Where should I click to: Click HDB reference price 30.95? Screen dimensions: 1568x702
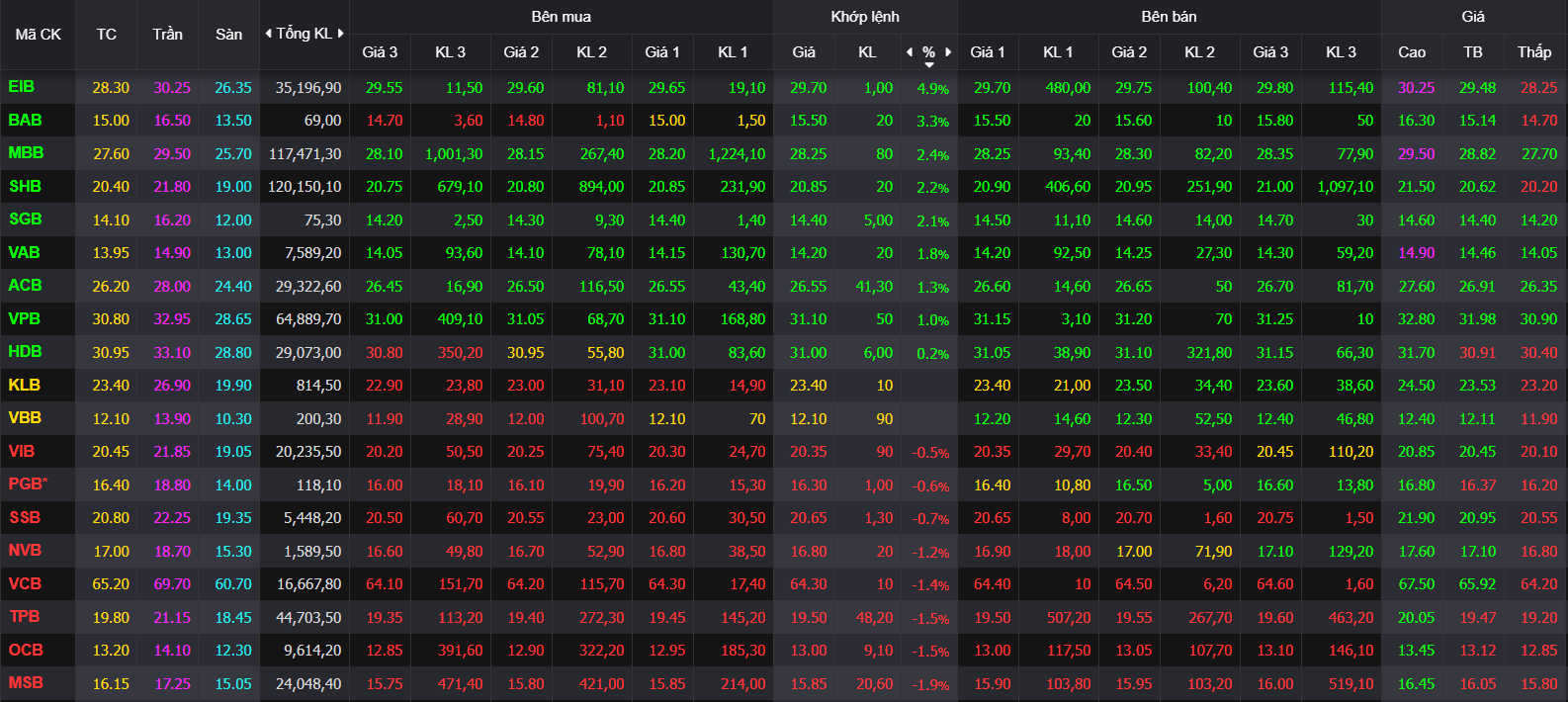click(111, 353)
